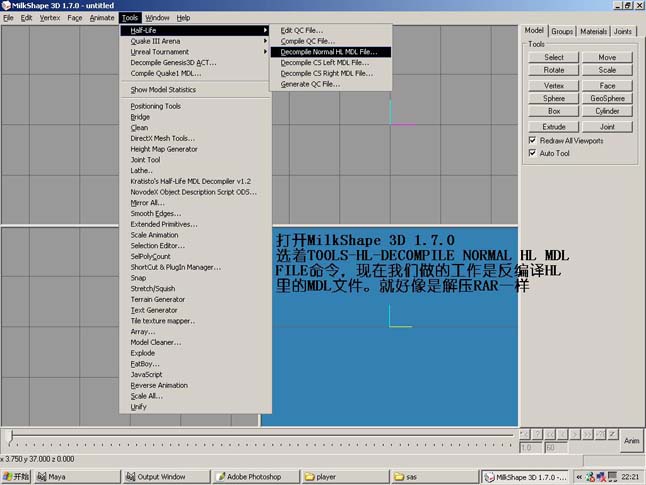Open the Face menu

75,18
